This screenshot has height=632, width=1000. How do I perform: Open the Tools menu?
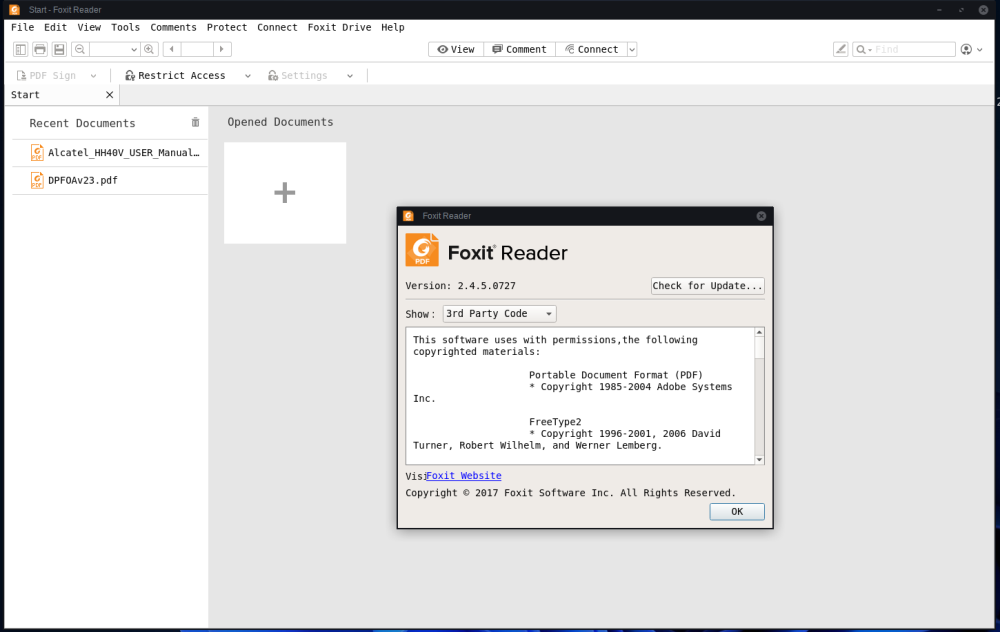pyautogui.click(x=125, y=27)
